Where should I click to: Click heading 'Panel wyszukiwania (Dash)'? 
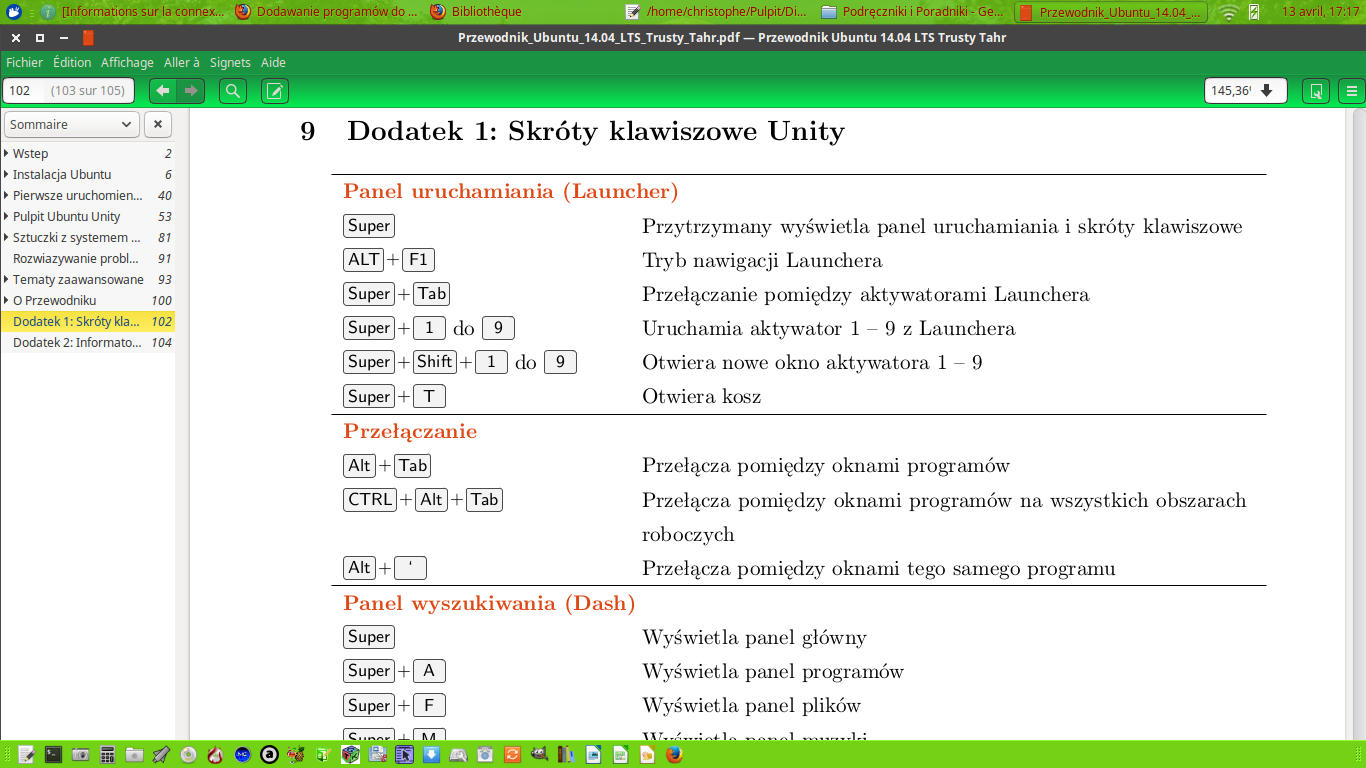(x=489, y=603)
